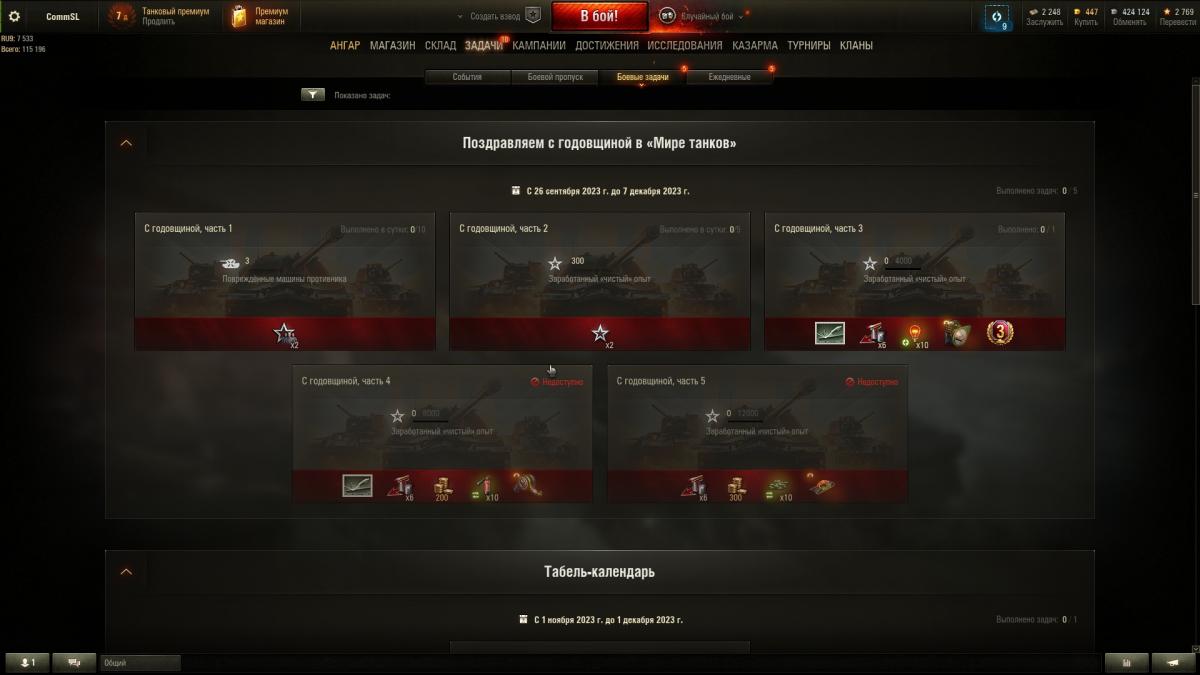Collapse the anniversary congratulations section
1200x675 pixels.
pyautogui.click(x=126, y=143)
